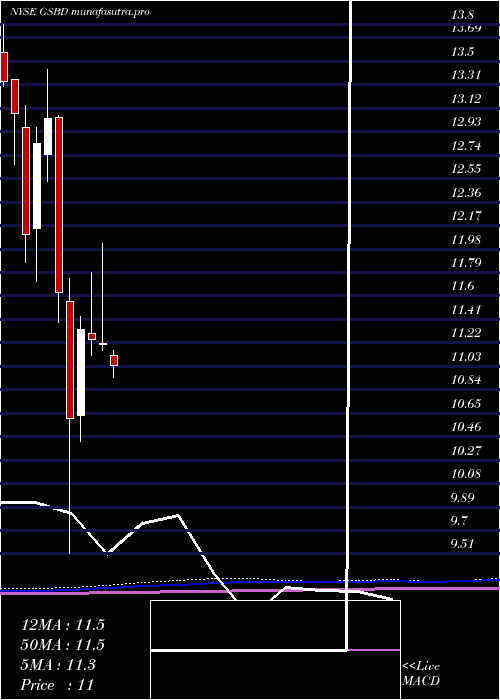
Task: Click the 10.46 price axis label
Action: click(466, 427)
